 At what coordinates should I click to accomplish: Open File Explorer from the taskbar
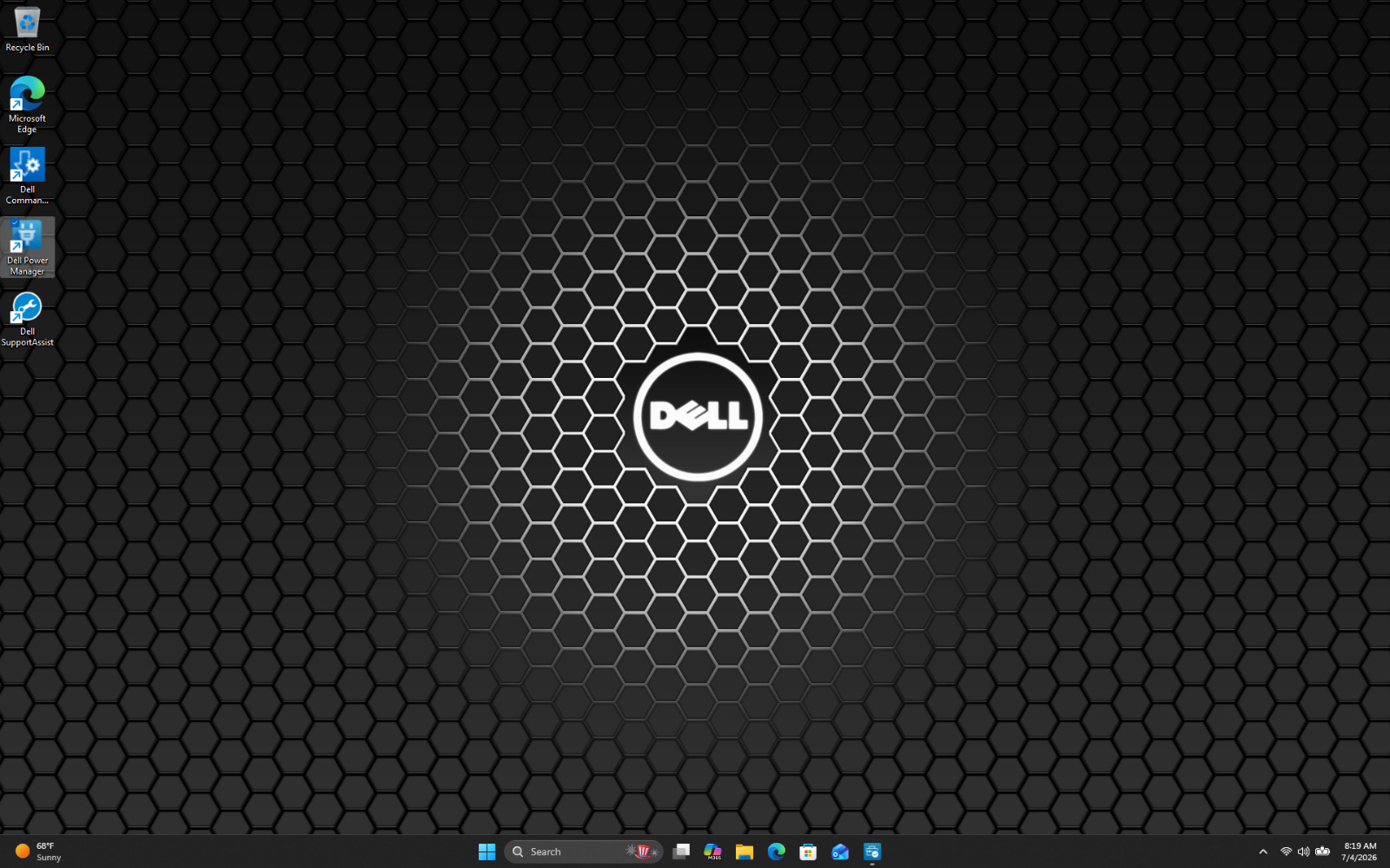click(745, 851)
